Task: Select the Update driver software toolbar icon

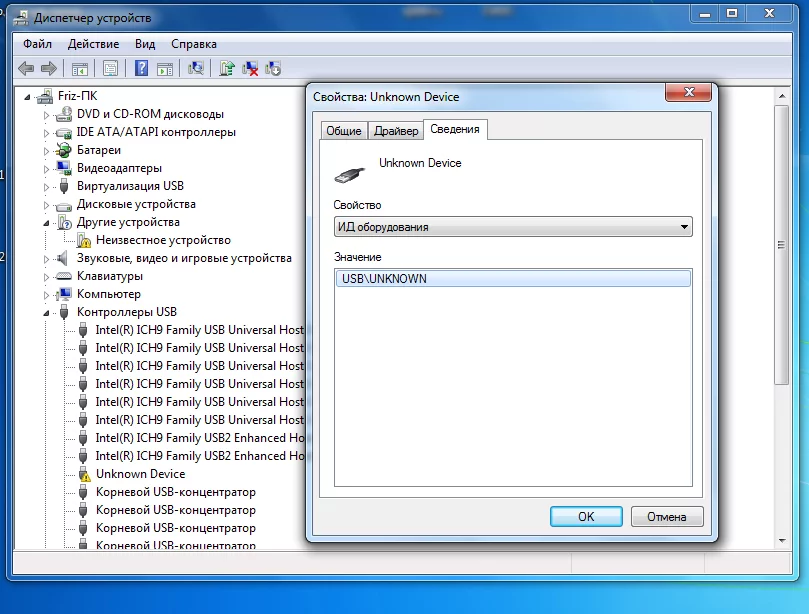Action: [226, 68]
